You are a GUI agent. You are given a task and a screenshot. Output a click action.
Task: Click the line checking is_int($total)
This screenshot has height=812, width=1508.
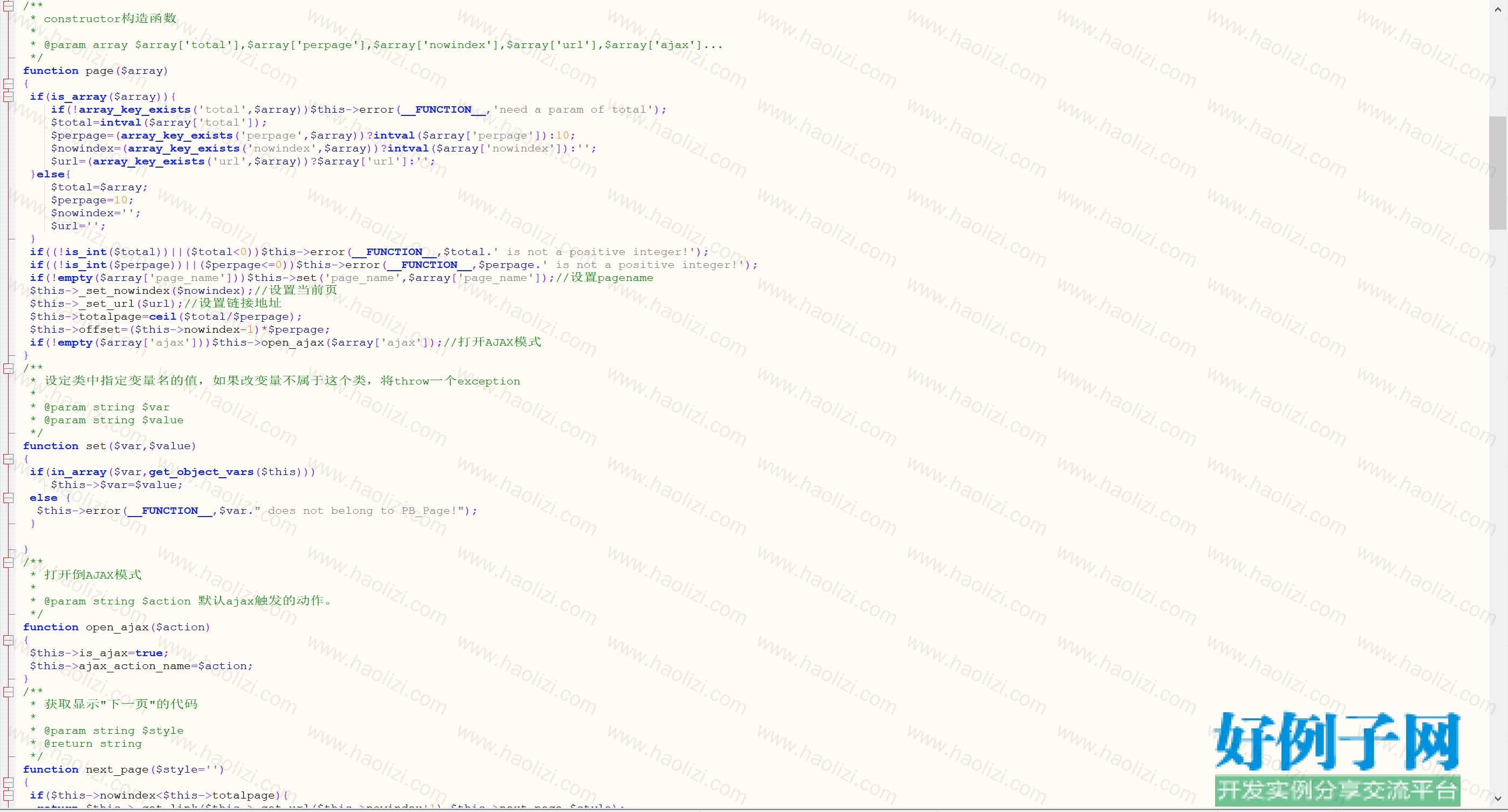[x=369, y=252]
